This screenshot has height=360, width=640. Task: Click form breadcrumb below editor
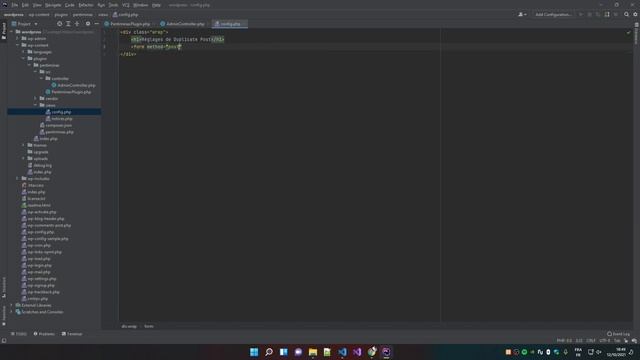tap(149, 326)
